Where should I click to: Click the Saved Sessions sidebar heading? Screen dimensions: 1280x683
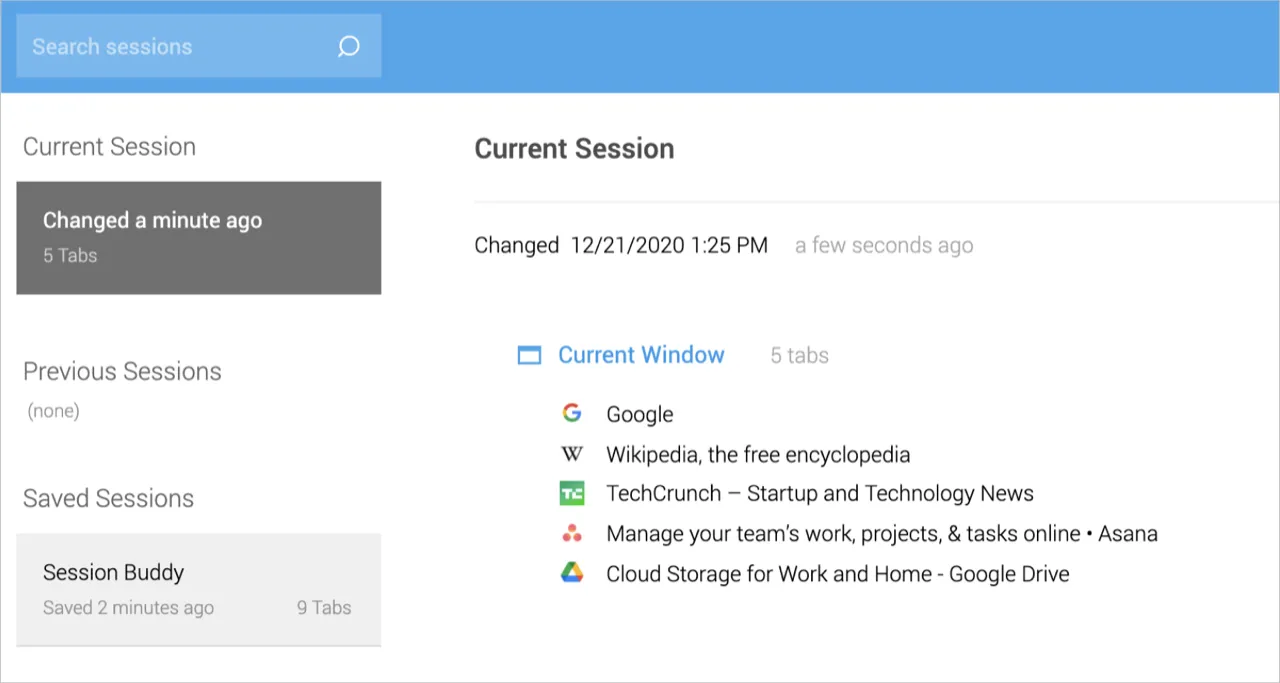pyautogui.click(x=108, y=498)
